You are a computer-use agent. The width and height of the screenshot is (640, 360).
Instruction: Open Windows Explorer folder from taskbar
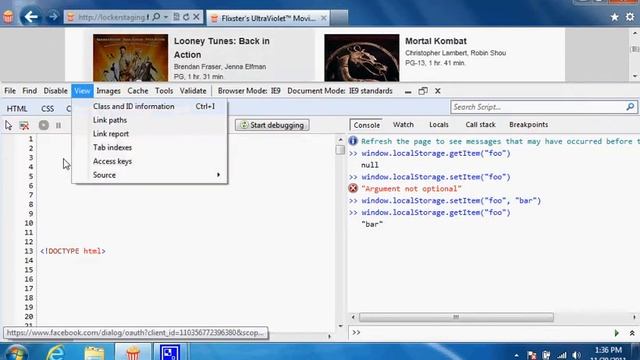(94, 353)
